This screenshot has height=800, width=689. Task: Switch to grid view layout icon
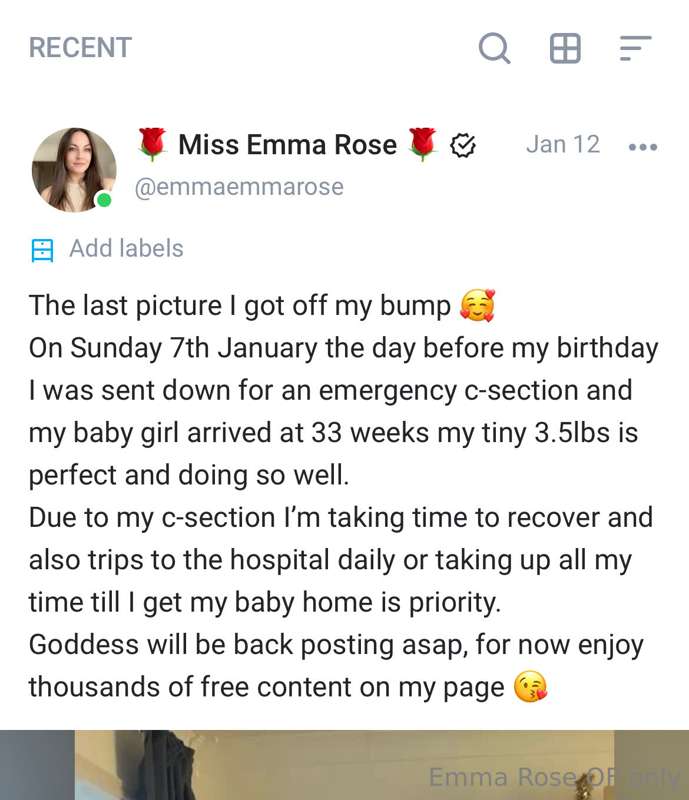click(565, 48)
